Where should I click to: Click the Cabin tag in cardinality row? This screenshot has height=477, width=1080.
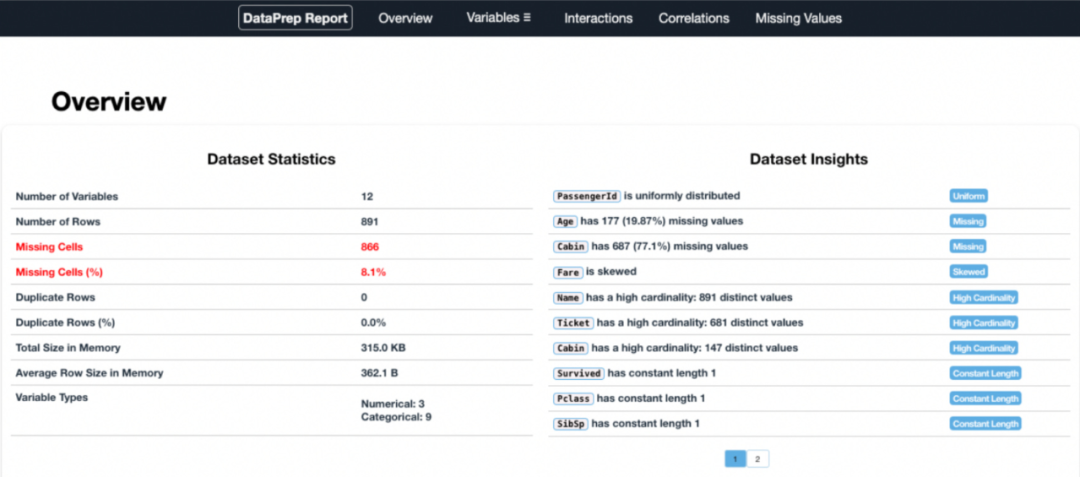click(571, 348)
